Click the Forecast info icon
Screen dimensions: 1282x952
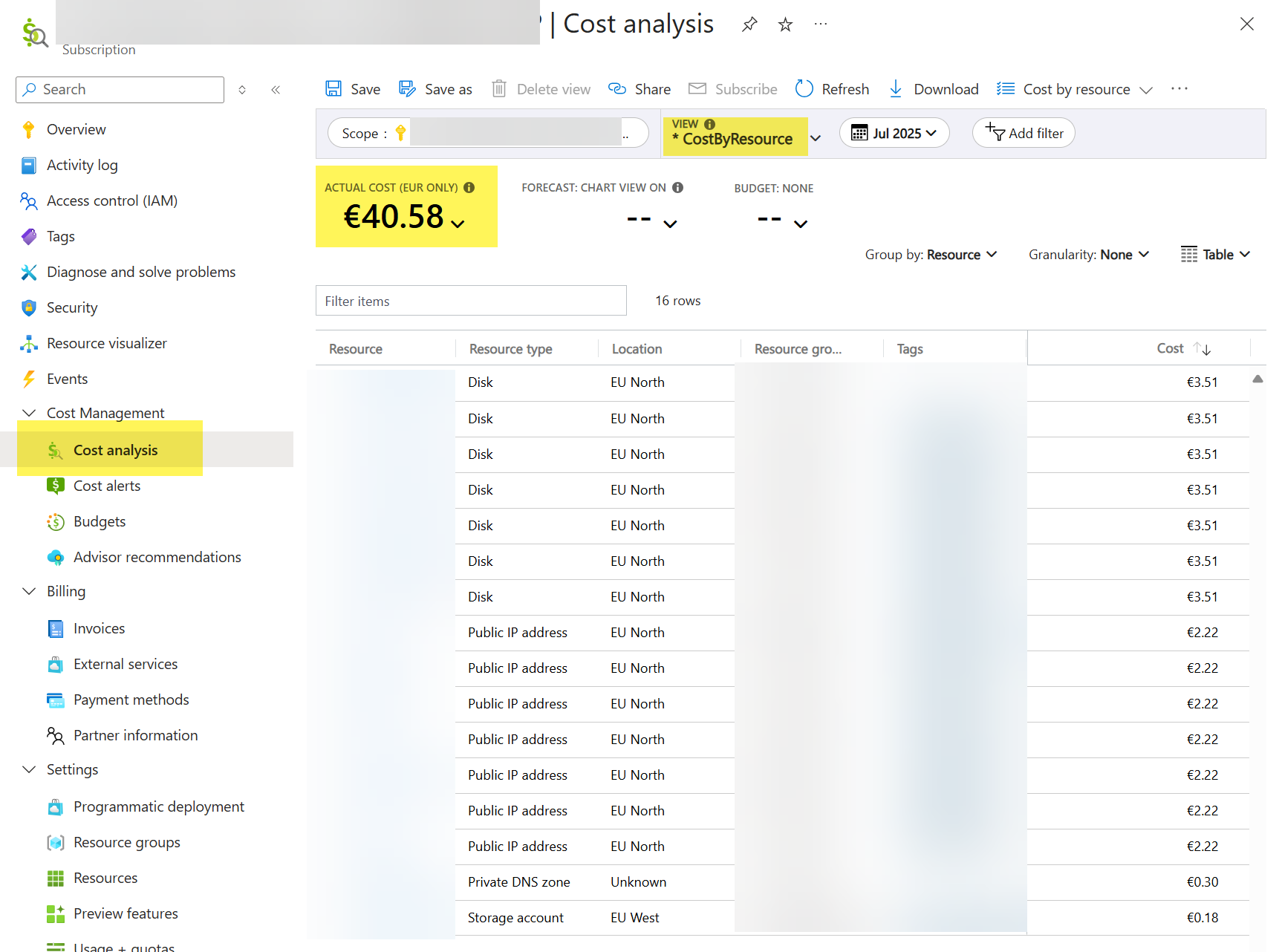pyautogui.click(x=677, y=187)
